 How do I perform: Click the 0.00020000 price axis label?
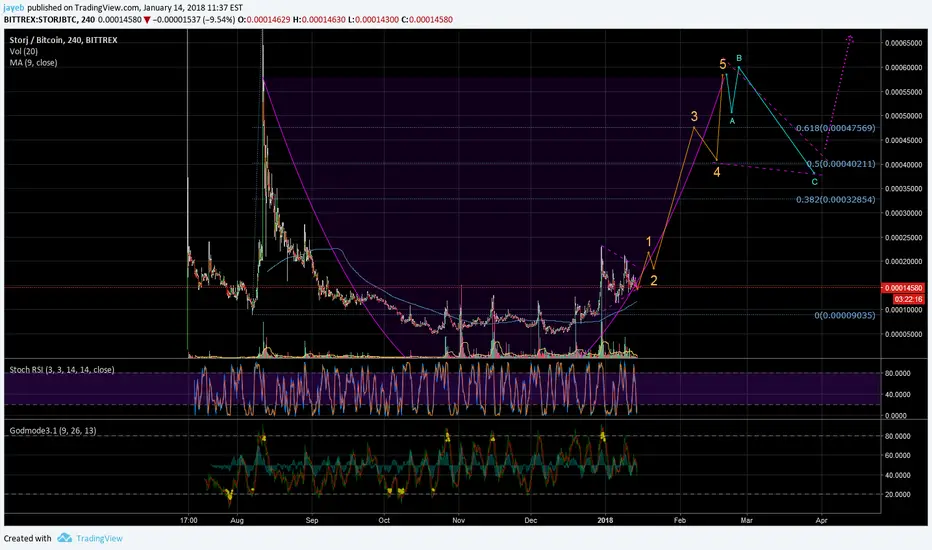pyautogui.click(x=903, y=261)
